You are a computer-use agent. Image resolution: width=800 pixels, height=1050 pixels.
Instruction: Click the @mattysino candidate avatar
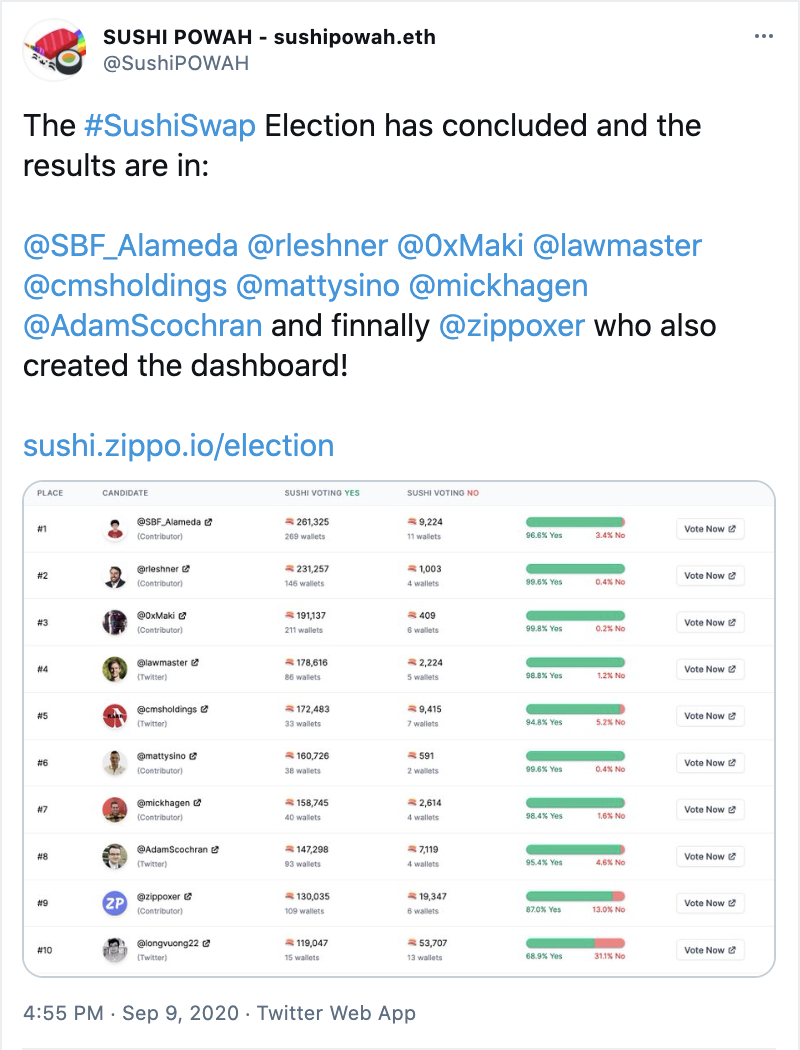point(115,763)
